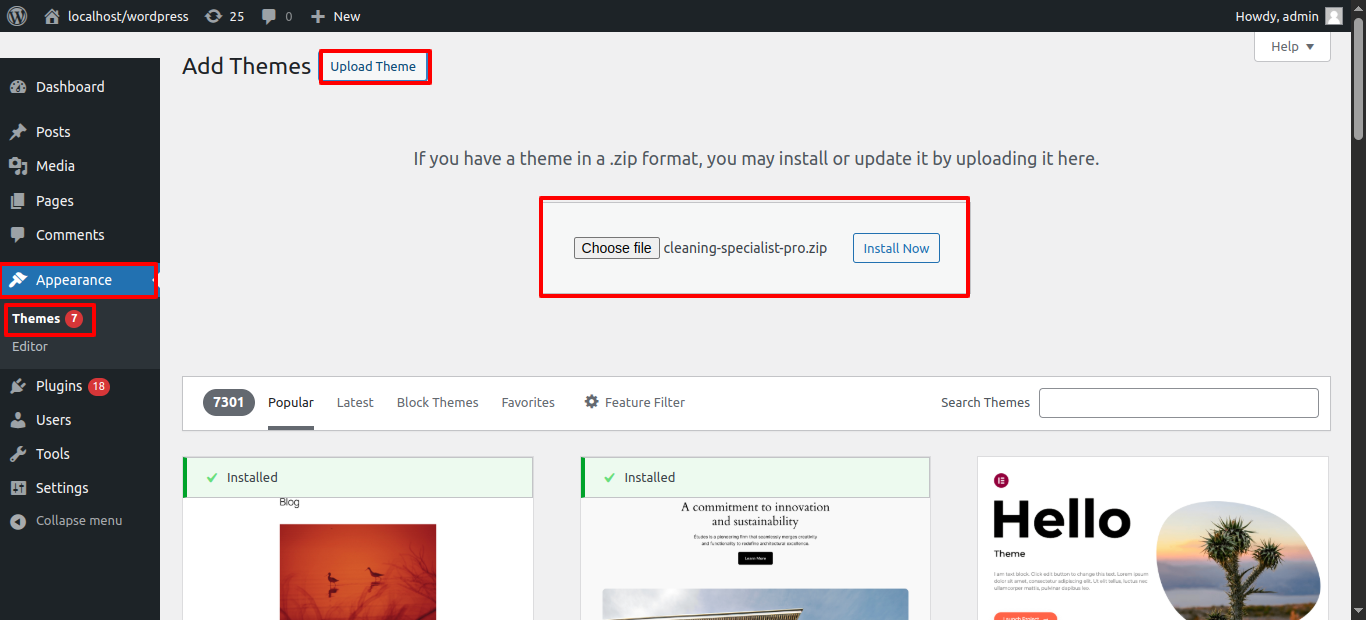This screenshot has height=620, width=1366.
Task: Click the plus New content icon
Action: point(318,16)
